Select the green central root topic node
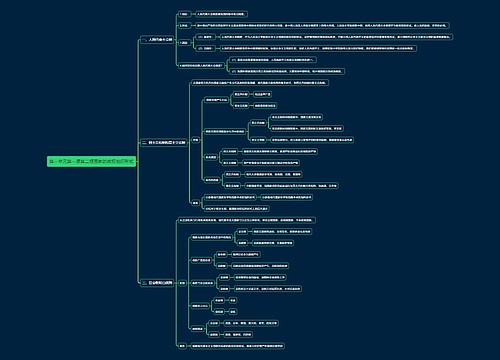Image resolution: width=500 pixels, height=360 pixels. 91,162
